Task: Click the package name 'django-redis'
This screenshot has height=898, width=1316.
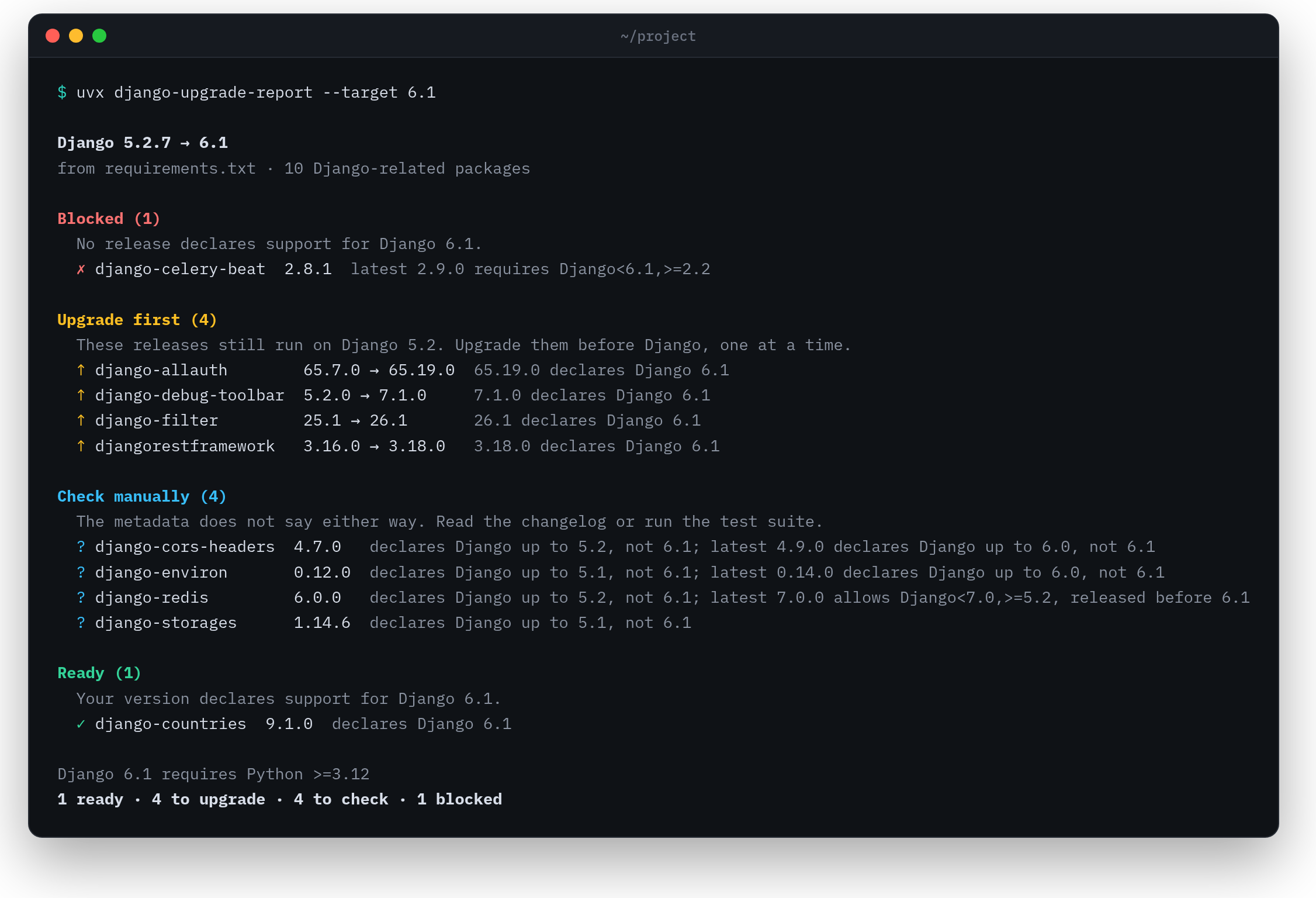Action: point(152,597)
